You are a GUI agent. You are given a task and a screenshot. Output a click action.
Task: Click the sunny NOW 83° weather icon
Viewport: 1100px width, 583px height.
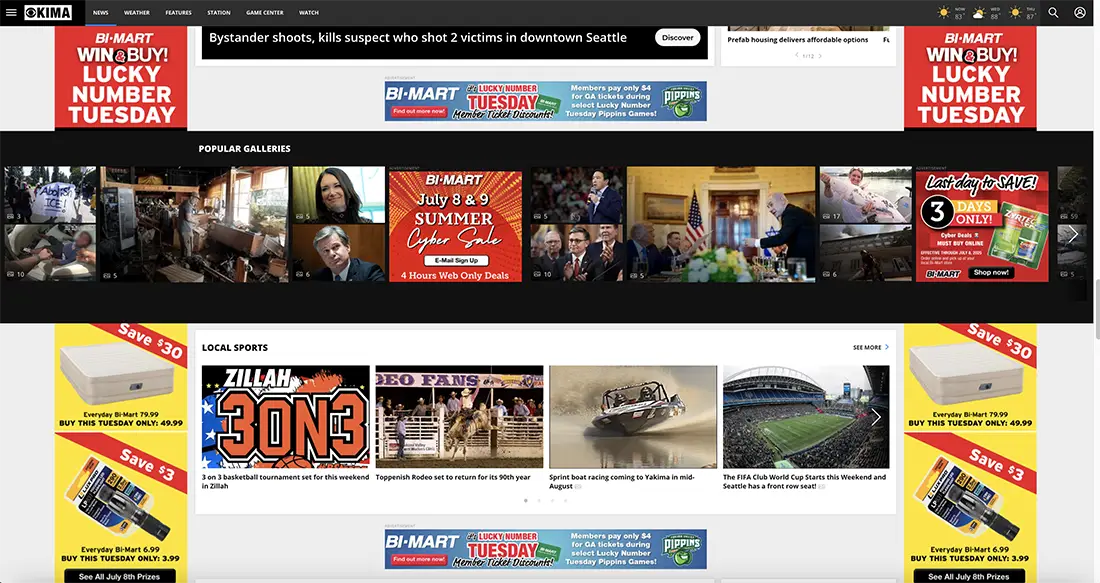click(944, 13)
